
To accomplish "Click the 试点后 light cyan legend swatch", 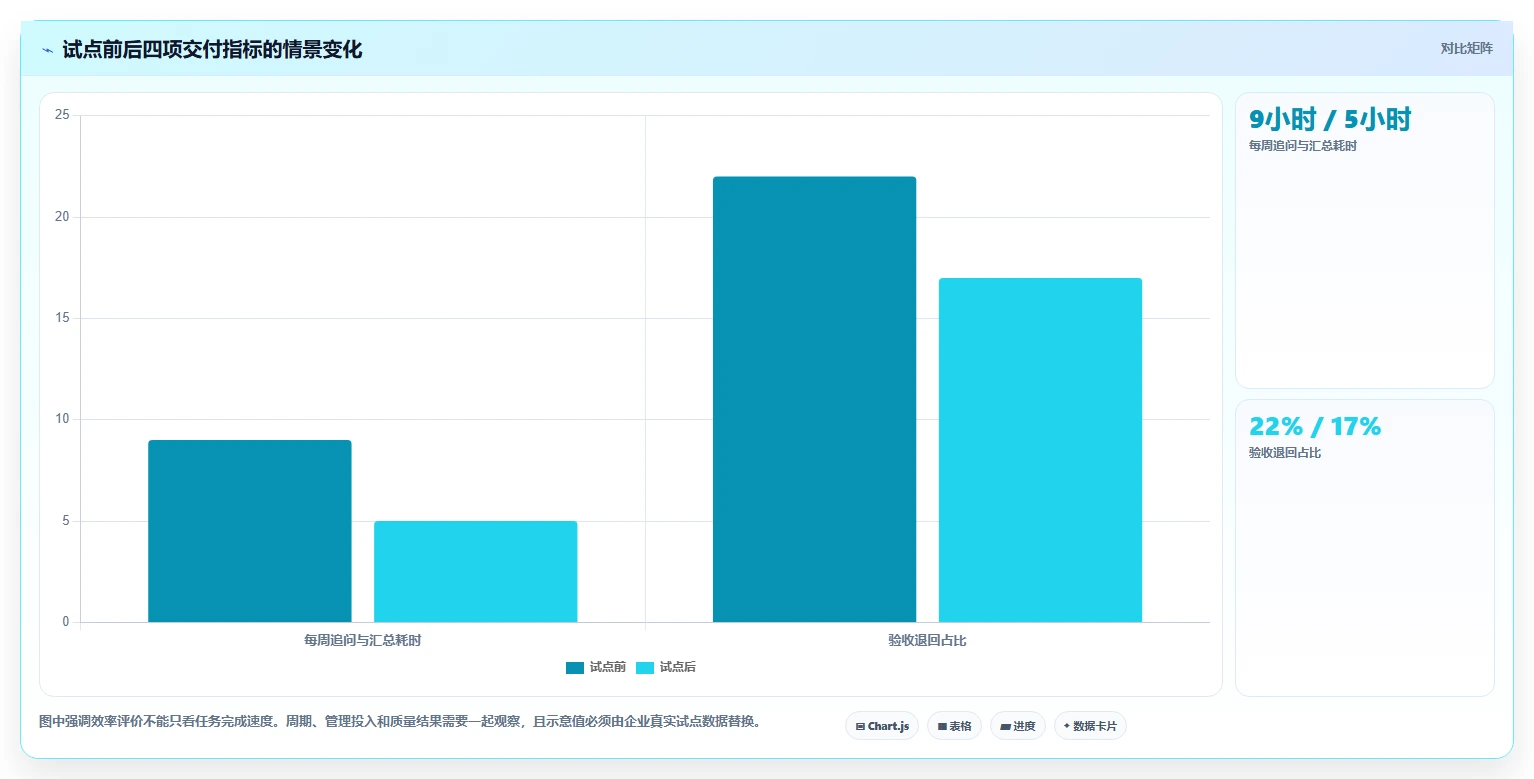I will pyautogui.click(x=645, y=668).
